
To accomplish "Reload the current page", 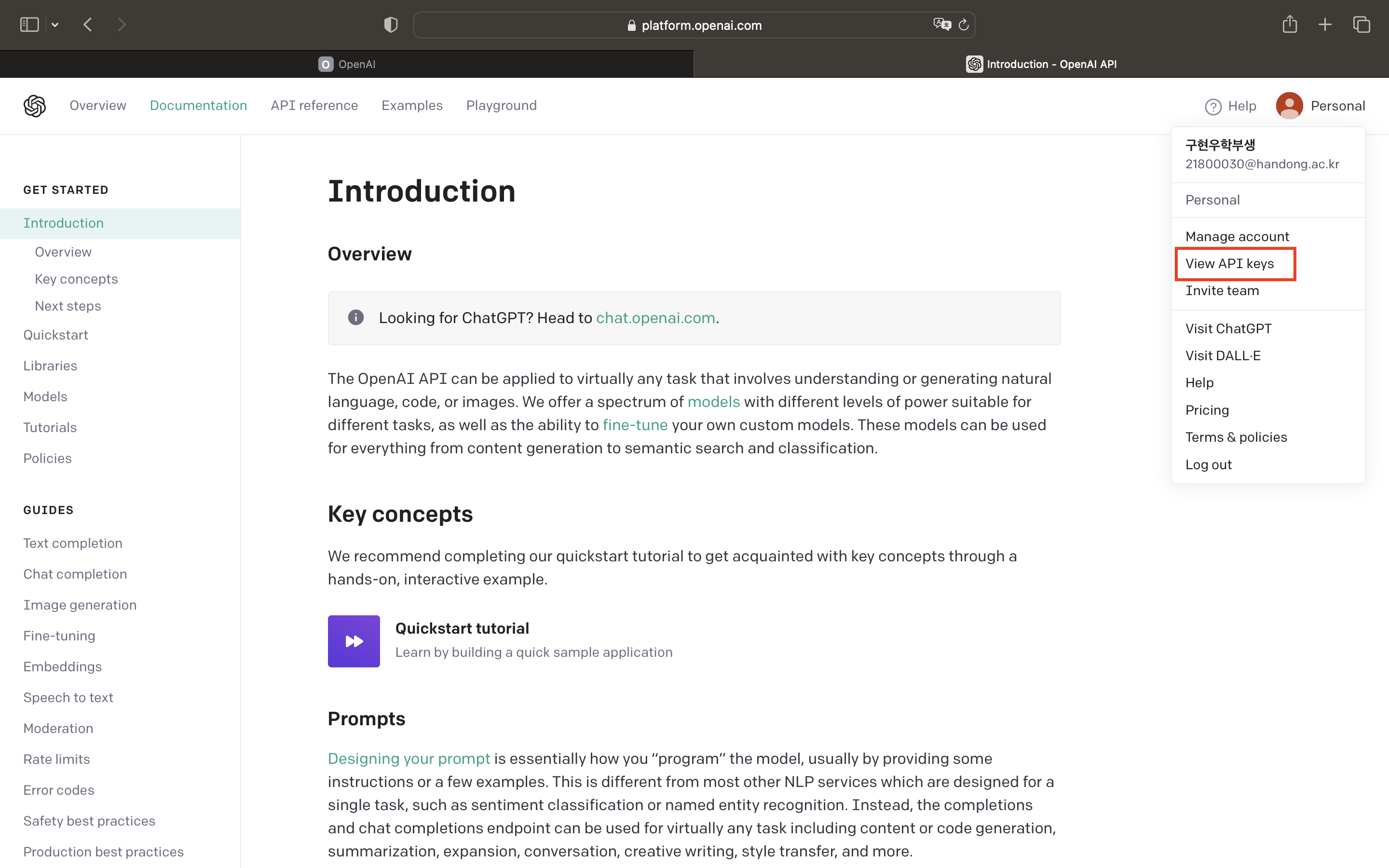I will tap(964, 25).
